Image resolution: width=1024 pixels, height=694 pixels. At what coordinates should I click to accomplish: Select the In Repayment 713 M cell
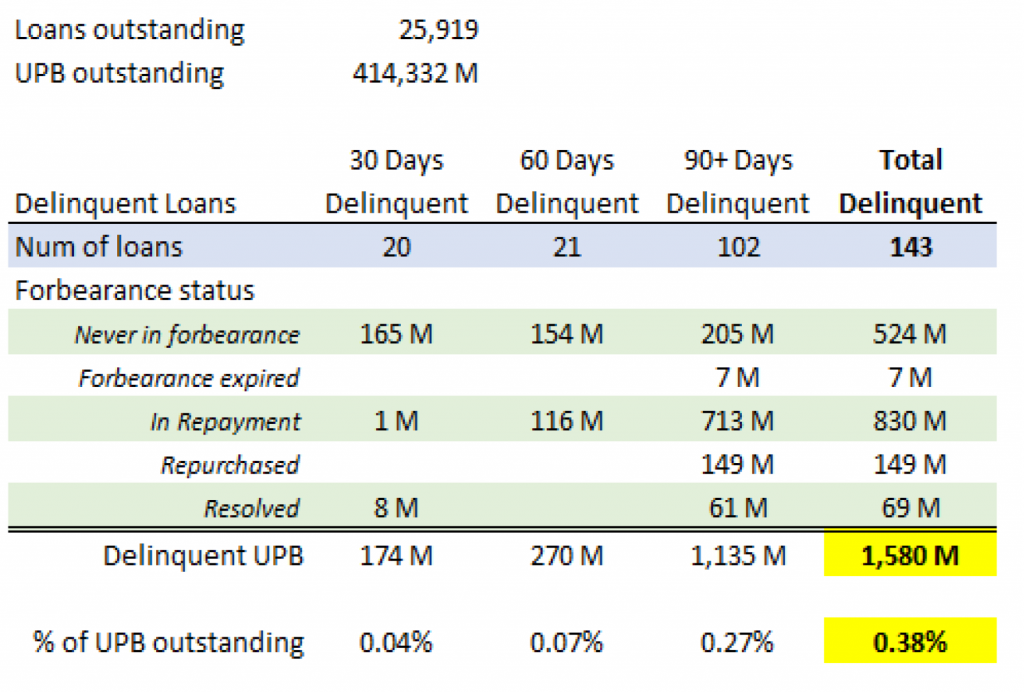[x=738, y=421]
